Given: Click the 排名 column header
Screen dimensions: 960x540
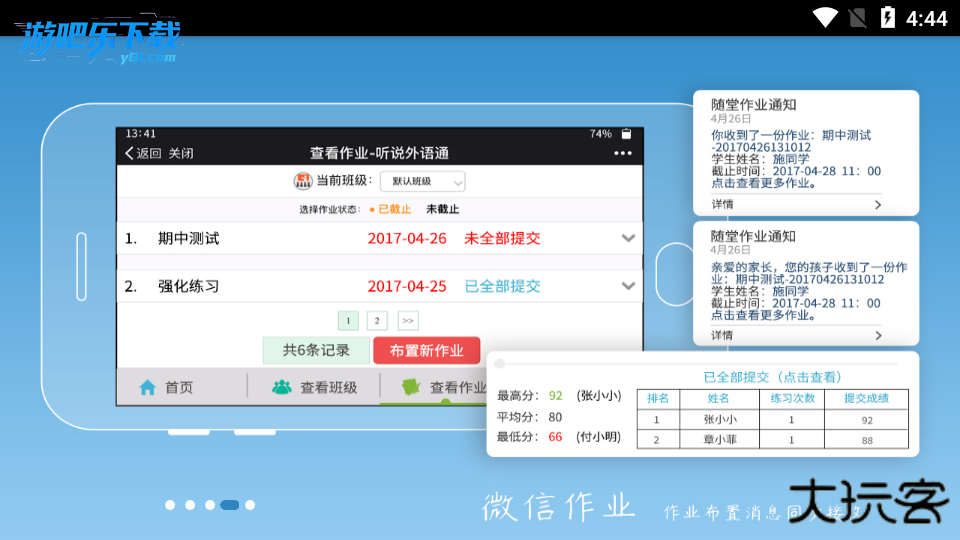Looking at the screenshot, I should tap(658, 399).
